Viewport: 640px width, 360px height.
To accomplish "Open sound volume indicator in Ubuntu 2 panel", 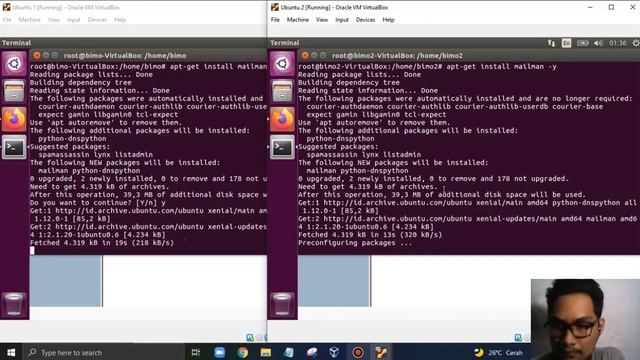I will pyautogui.click(x=598, y=43).
